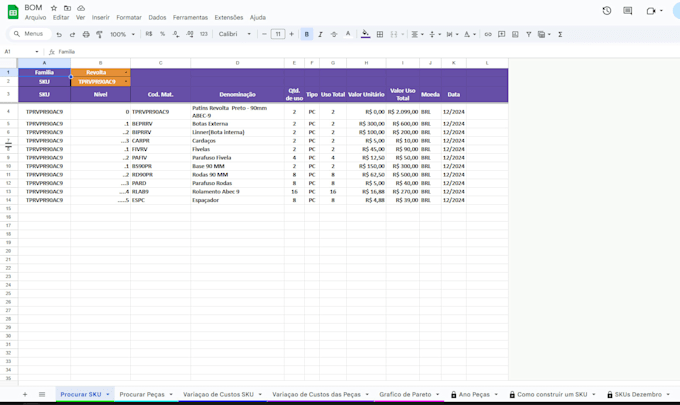Click the minus to decrease font size
Screen dimensions: 680x405
point(264,34)
